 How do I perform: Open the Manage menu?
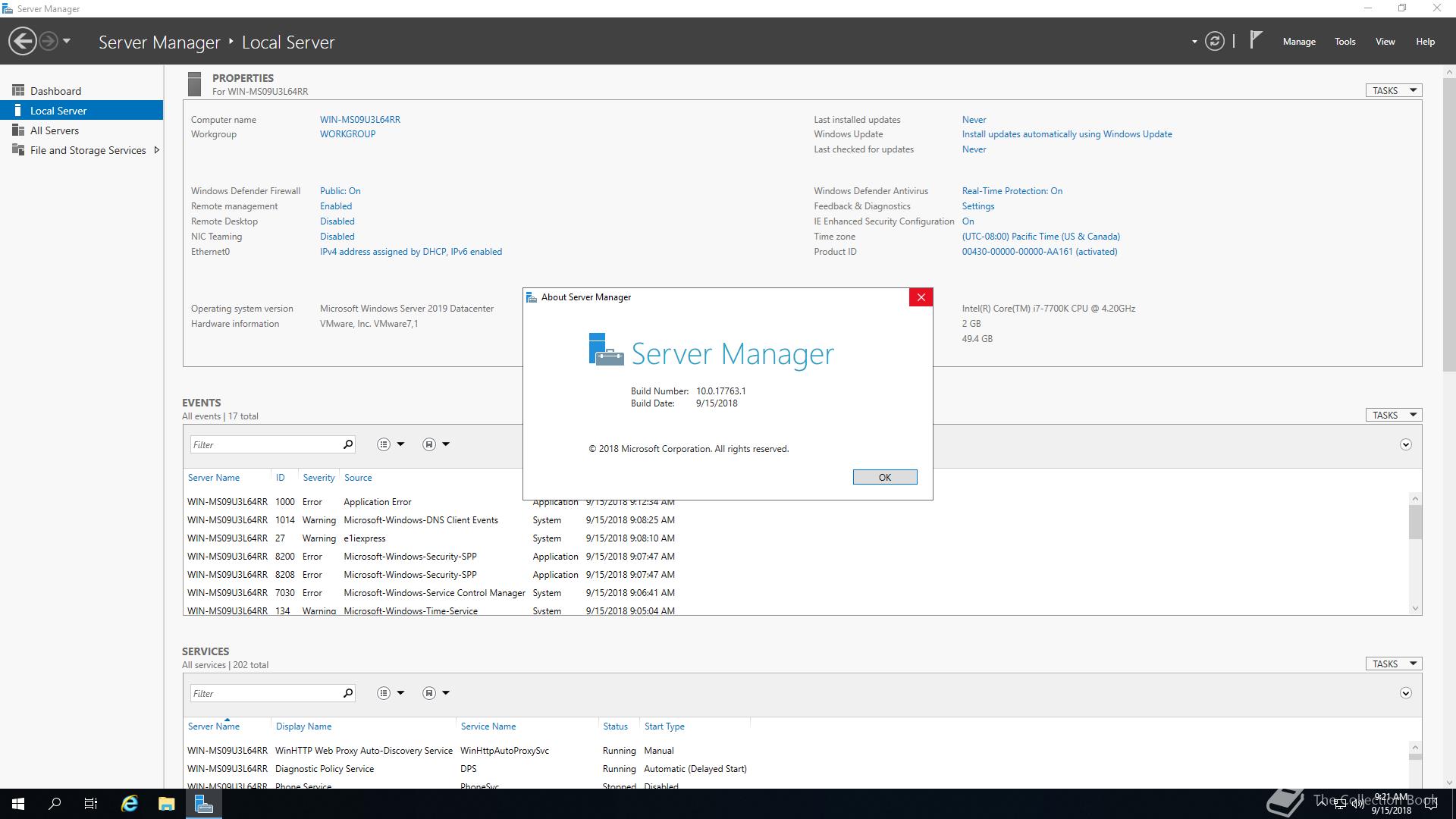(1299, 42)
